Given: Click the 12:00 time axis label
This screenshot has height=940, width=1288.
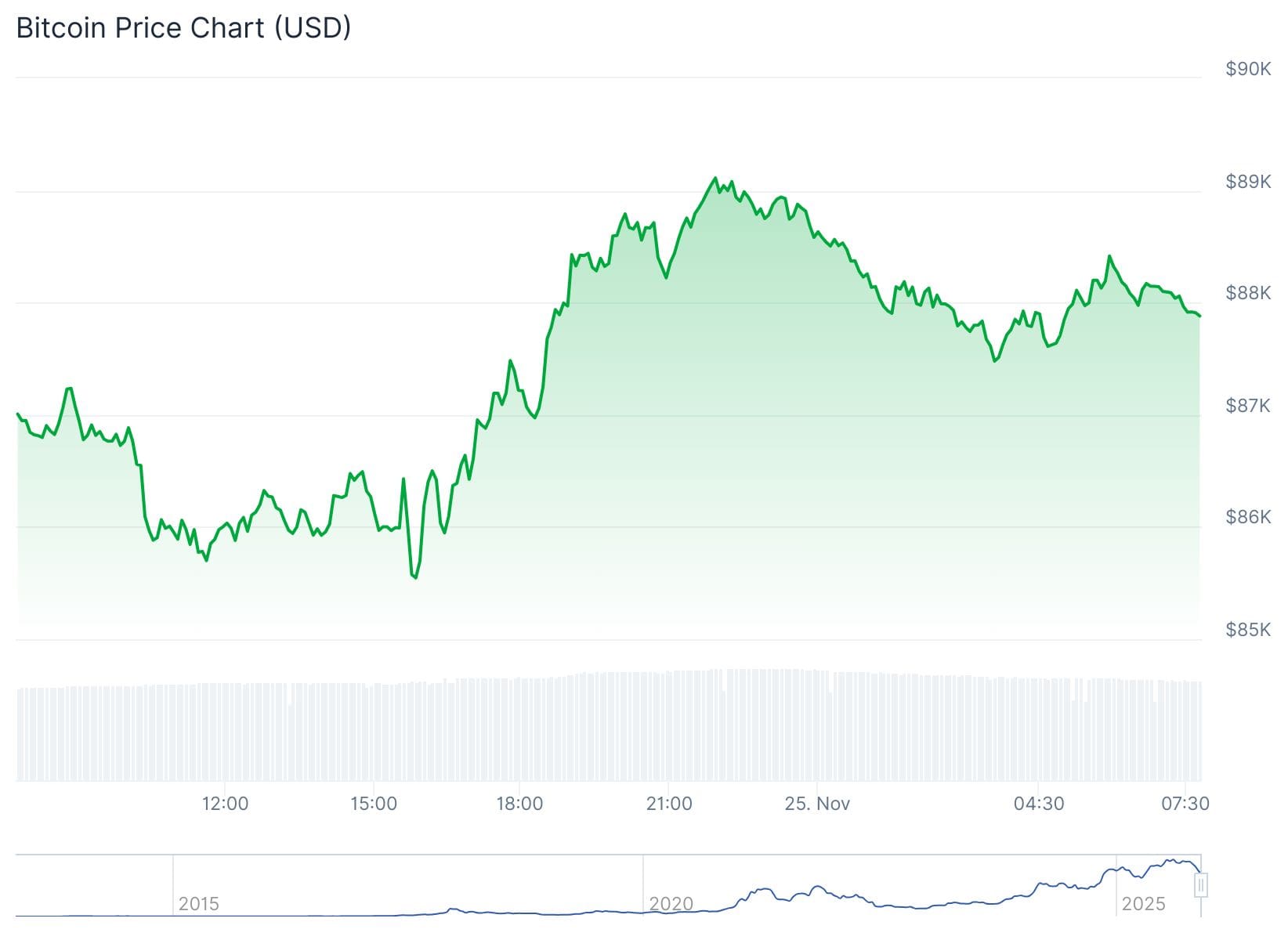Looking at the screenshot, I should 225,804.
